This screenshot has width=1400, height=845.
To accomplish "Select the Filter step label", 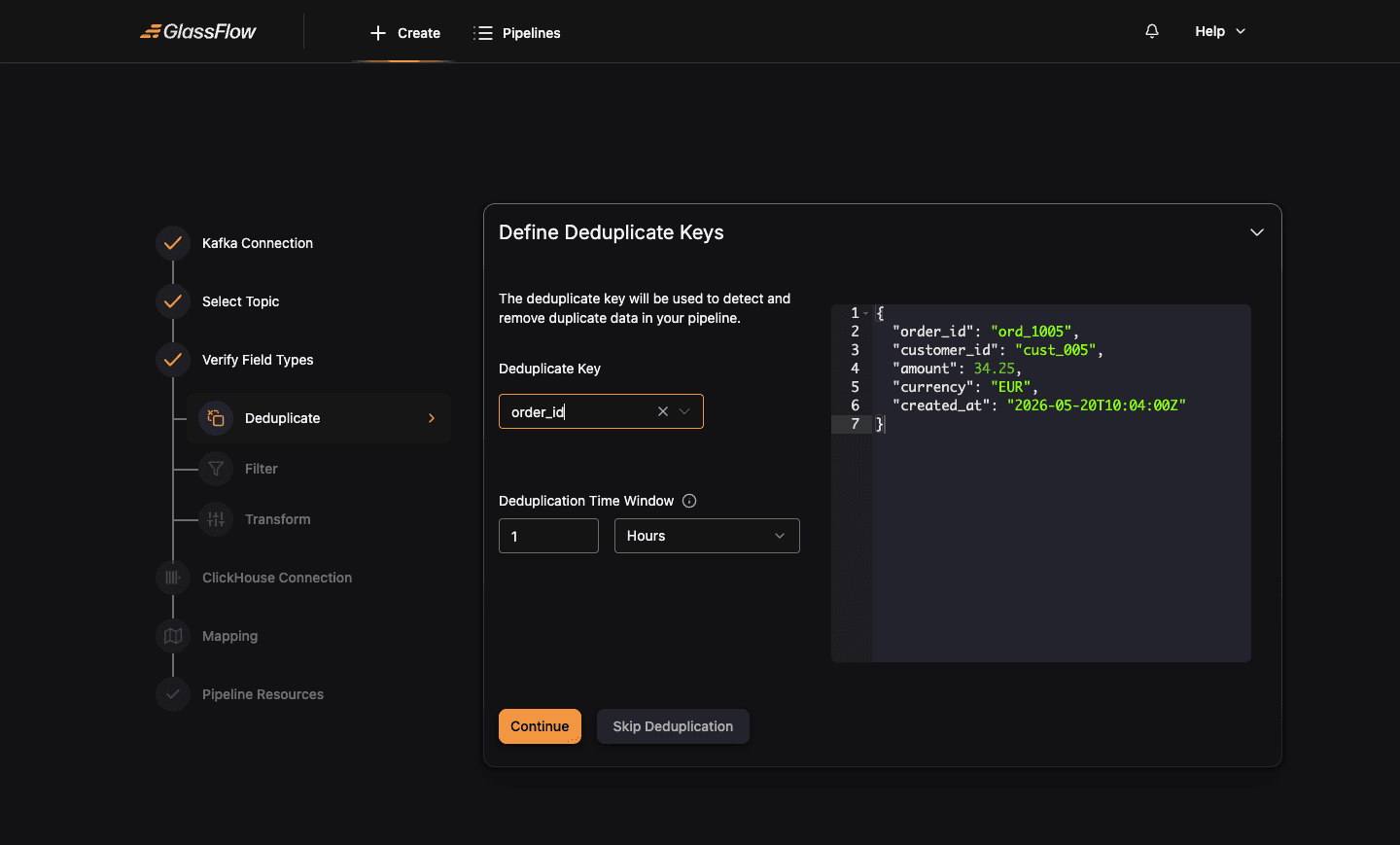I will (x=261, y=469).
